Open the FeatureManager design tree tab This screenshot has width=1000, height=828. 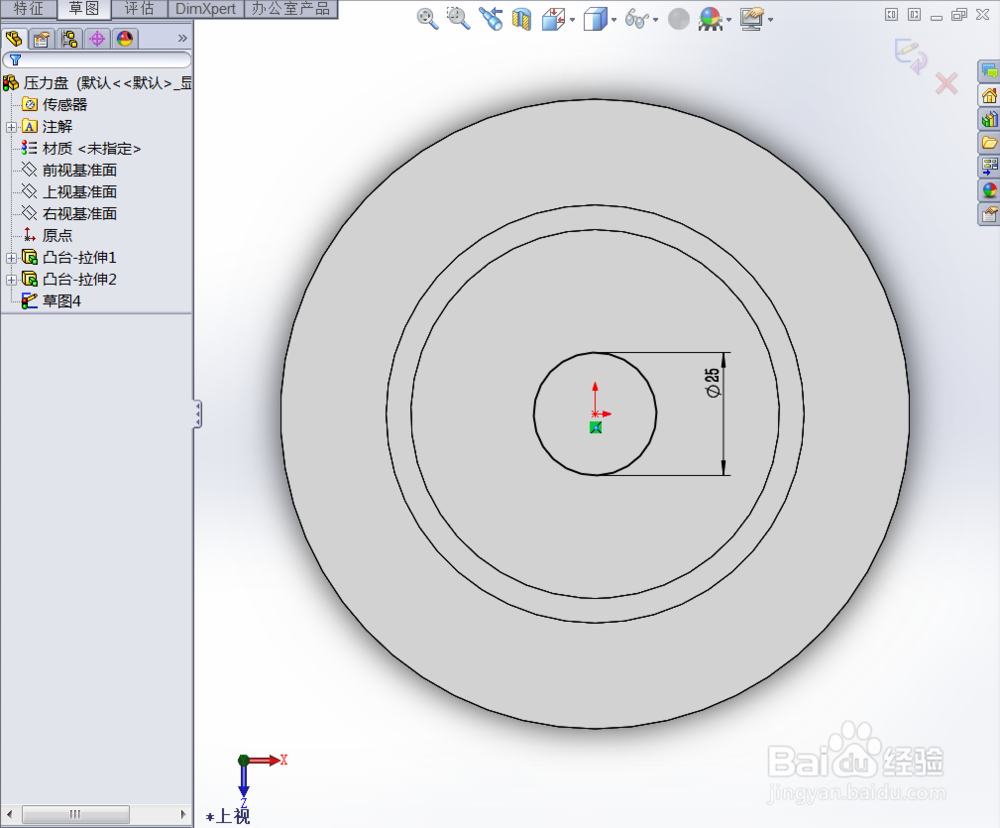coord(14,39)
